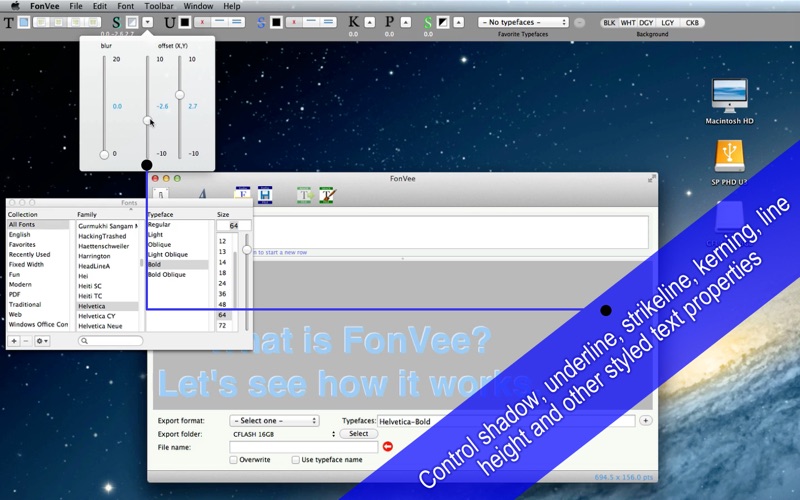The image size is (800, 500).
Task: Click the A font icon in FonVee window
Action: (x=203, y=194)
